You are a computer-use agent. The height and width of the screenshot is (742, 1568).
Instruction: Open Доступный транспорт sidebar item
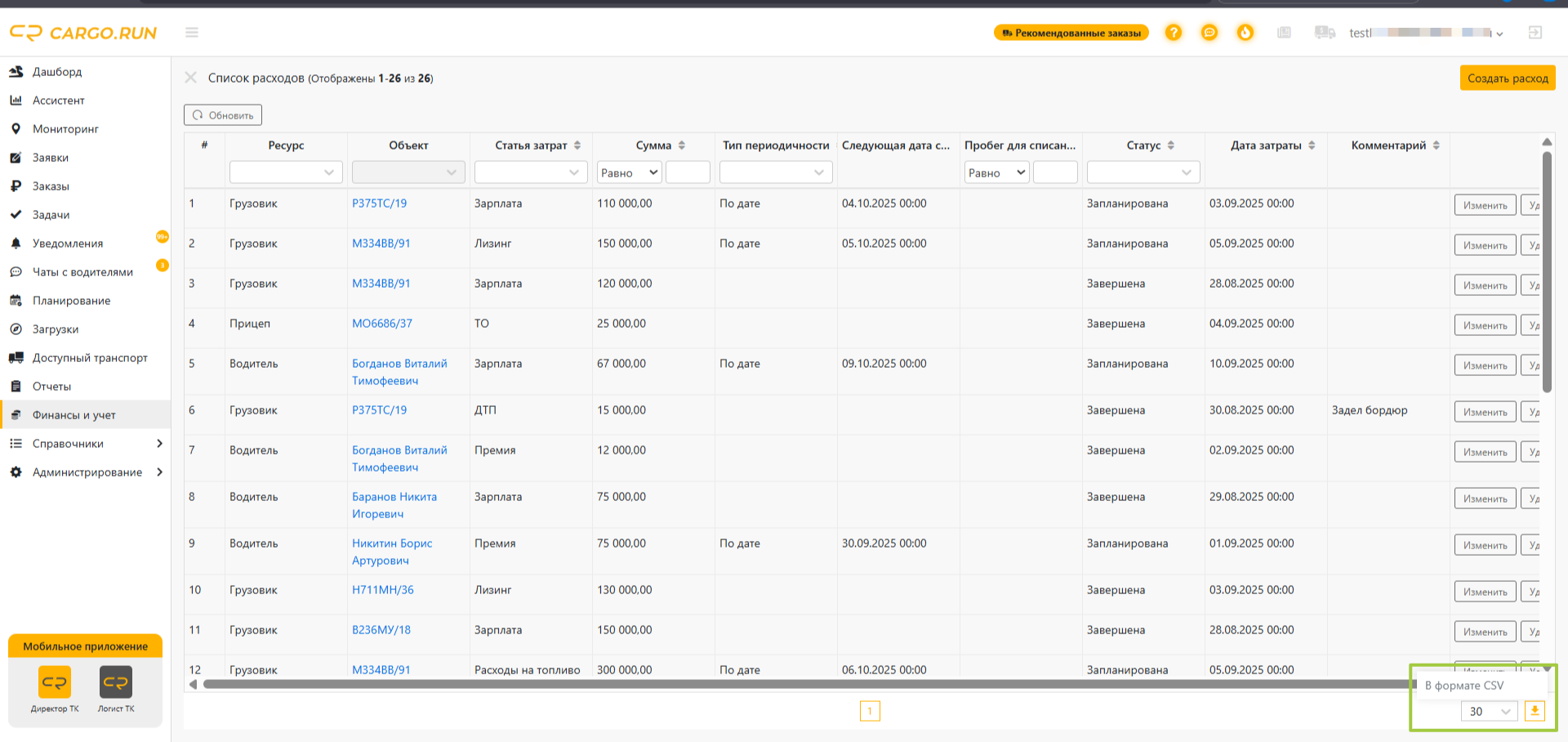pos(85,358)
